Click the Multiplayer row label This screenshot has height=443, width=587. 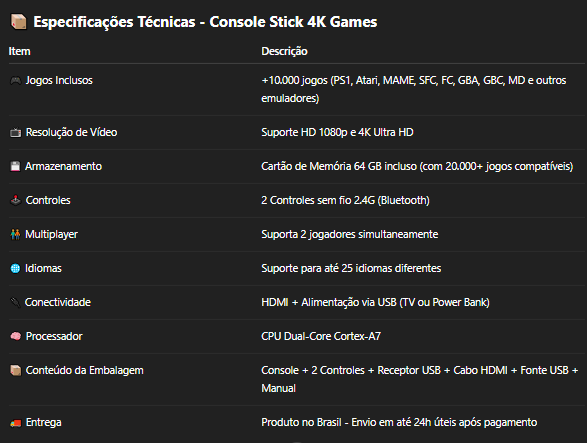[51, 234]
